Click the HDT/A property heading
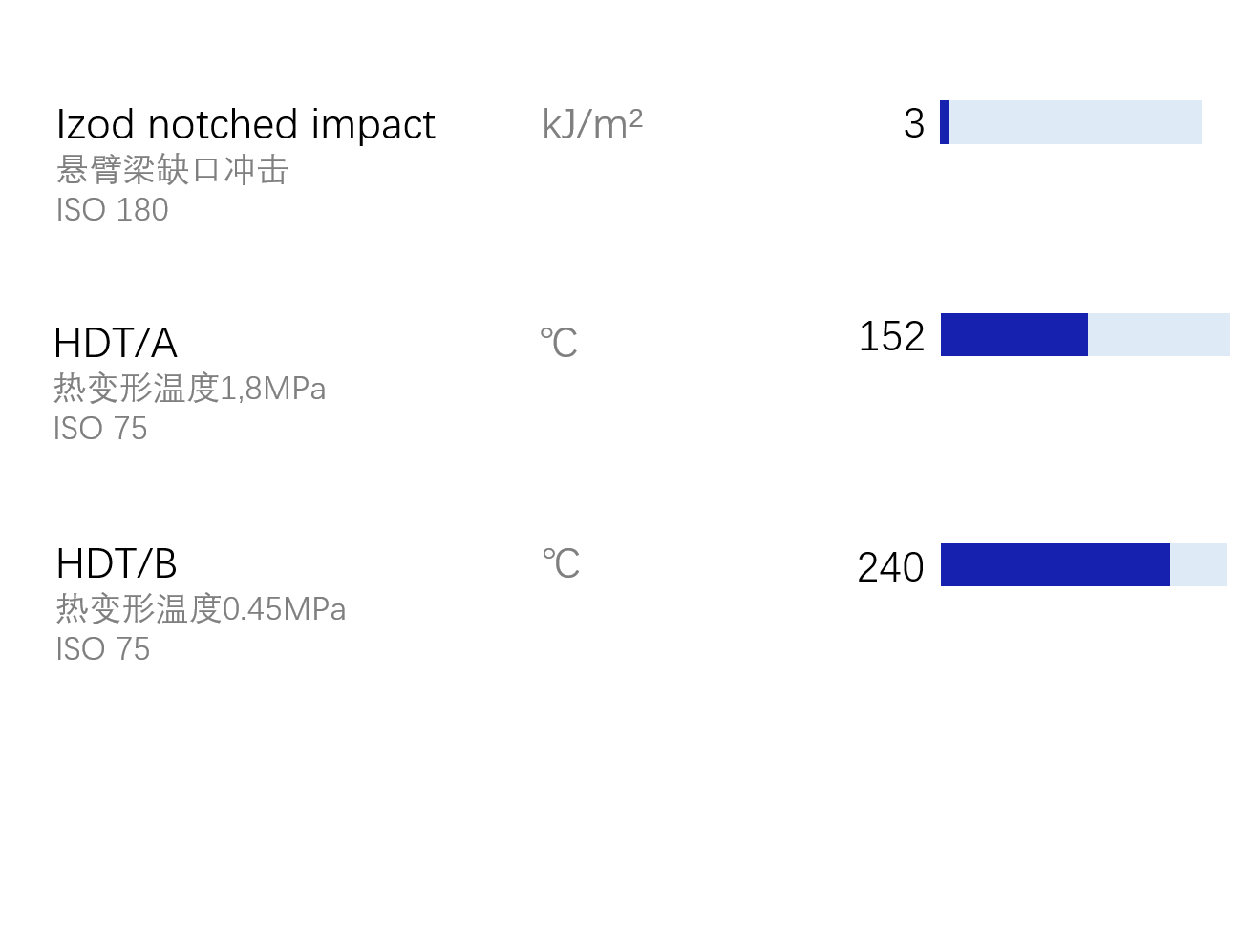 pos(116,343)
